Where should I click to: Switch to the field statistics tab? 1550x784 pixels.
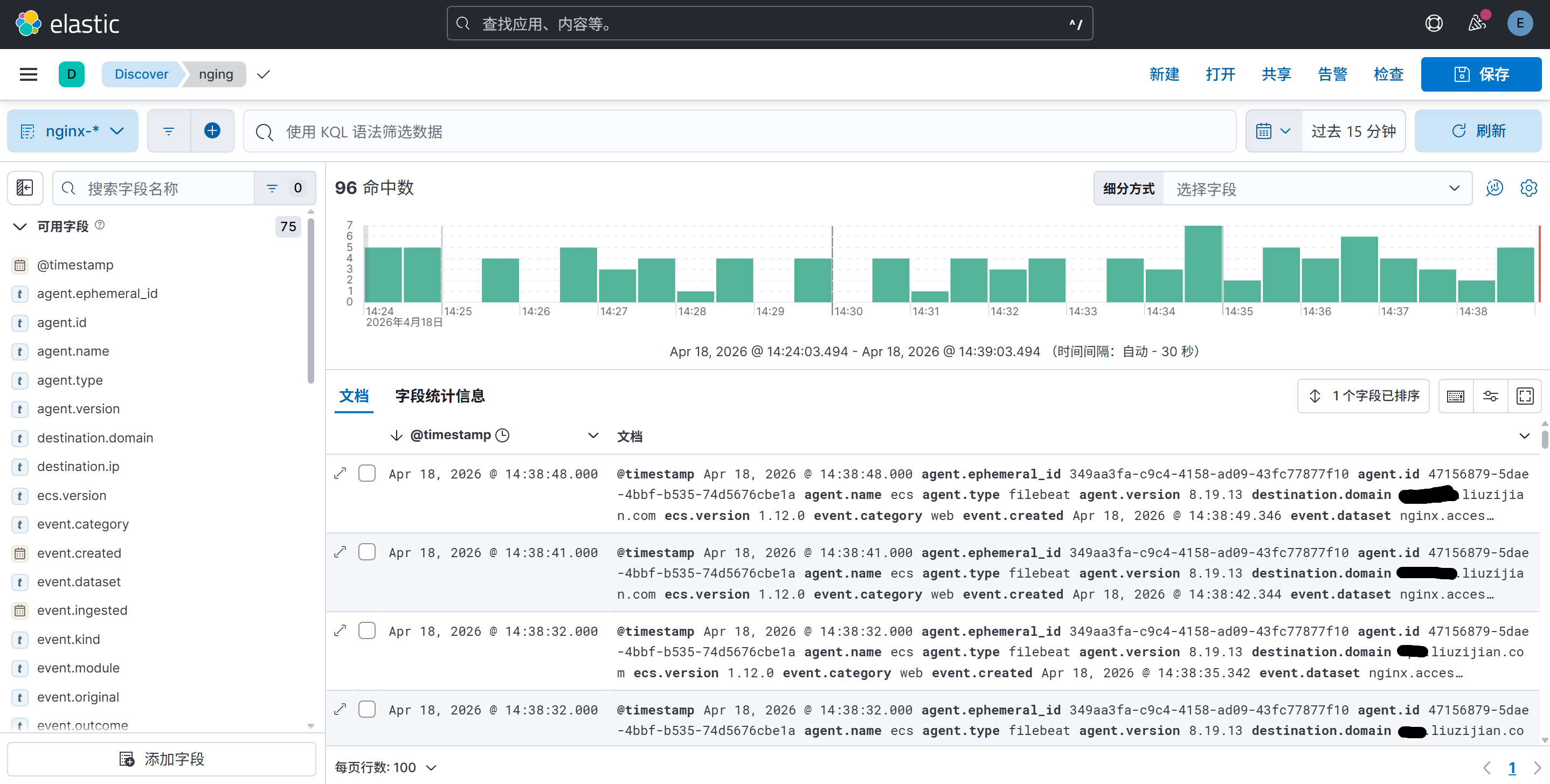440,396
